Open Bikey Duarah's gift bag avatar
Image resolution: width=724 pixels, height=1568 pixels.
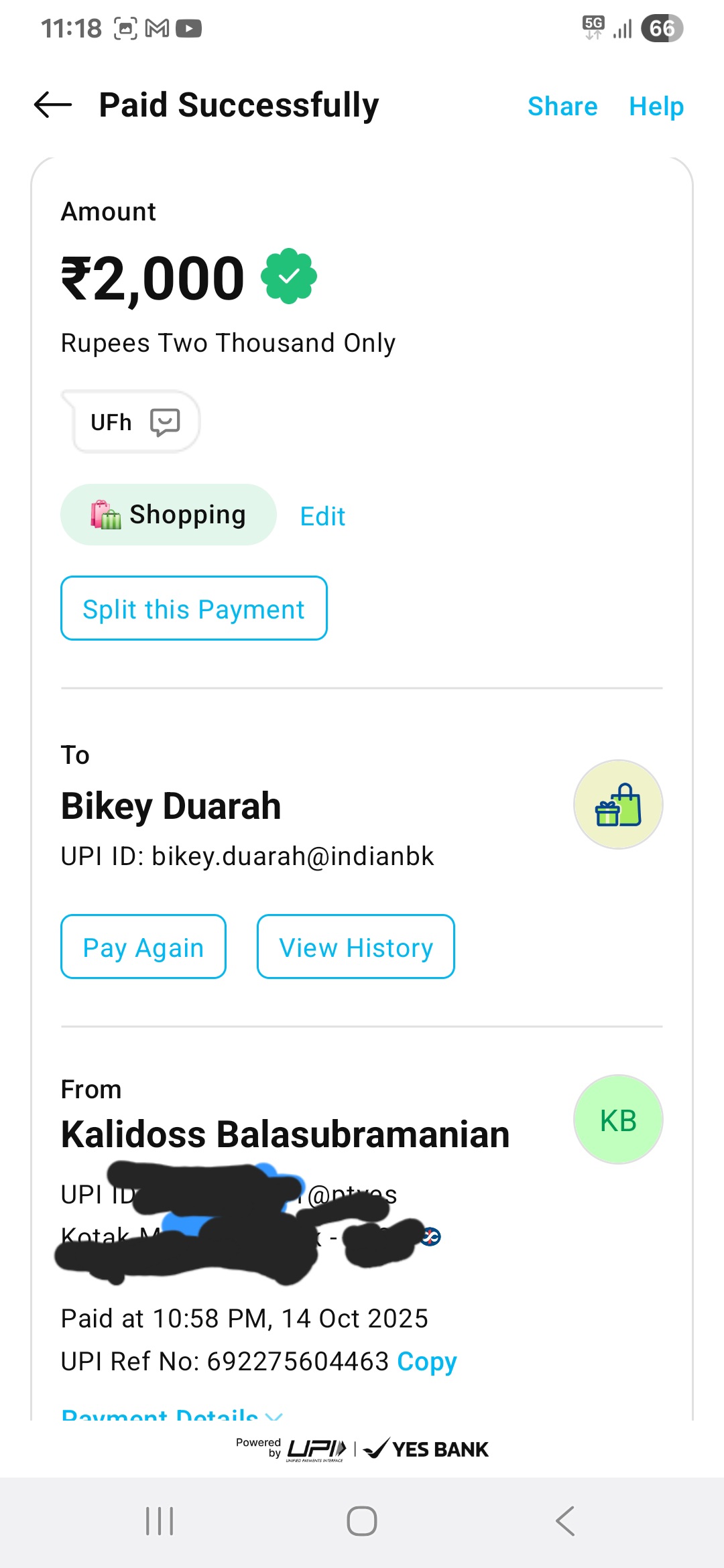[x=617, y=804]
